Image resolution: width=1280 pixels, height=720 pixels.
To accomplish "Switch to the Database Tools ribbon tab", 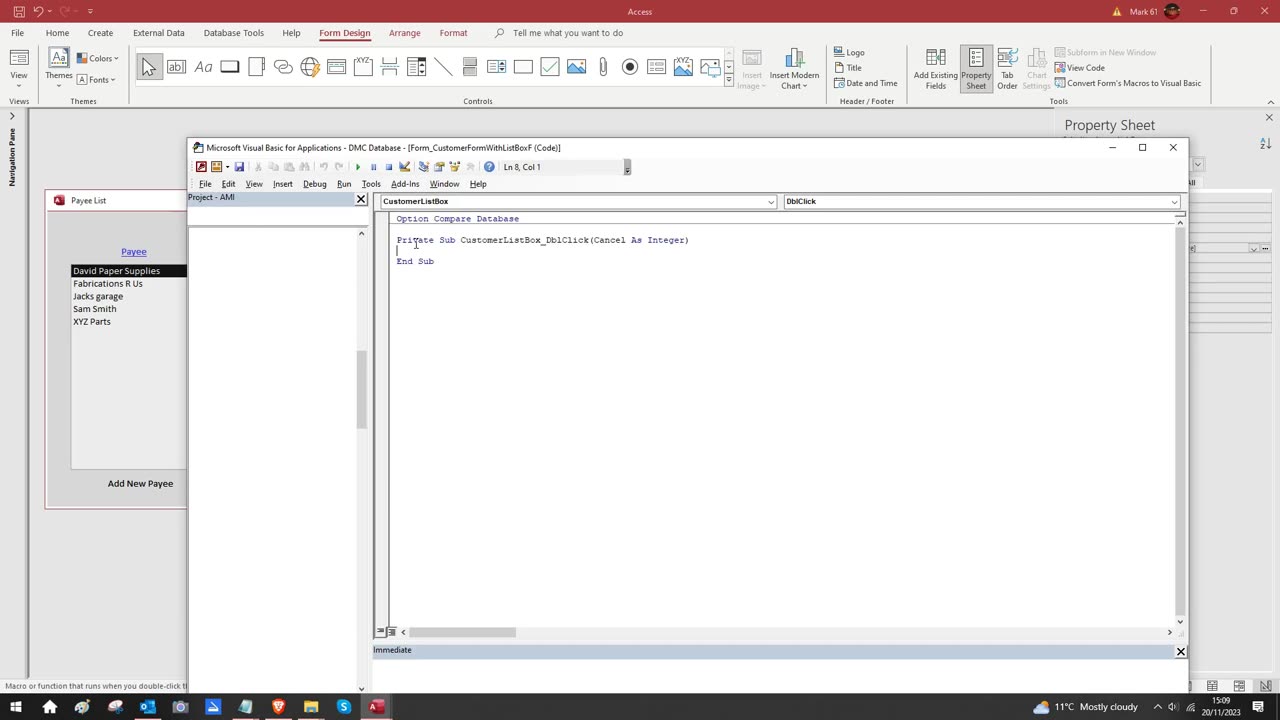I will point(234,33).
